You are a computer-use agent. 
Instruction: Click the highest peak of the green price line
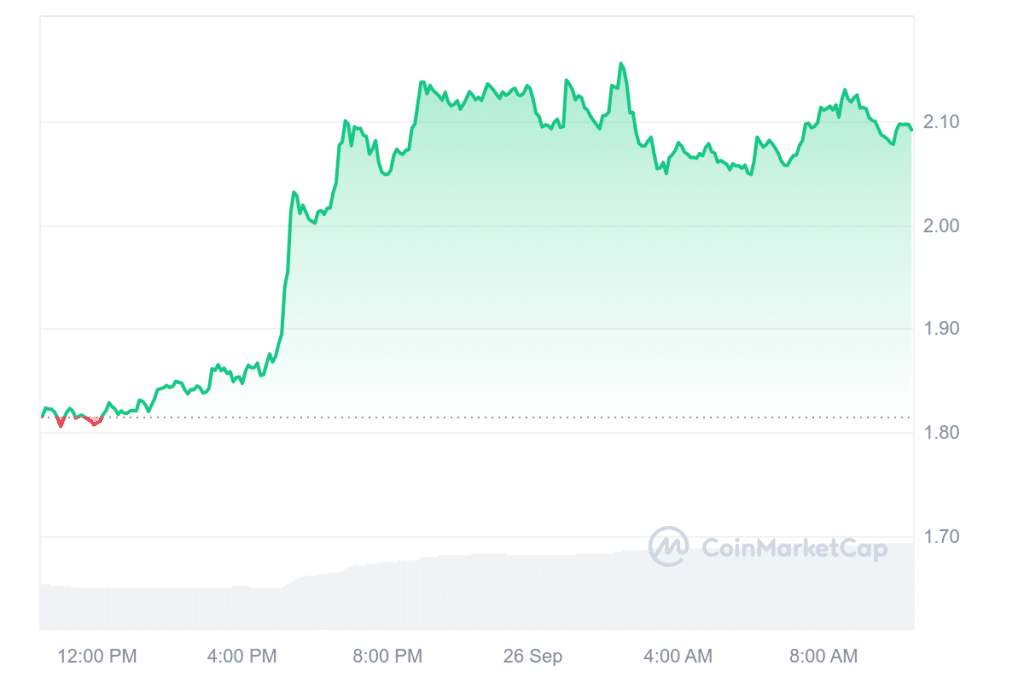622,64
